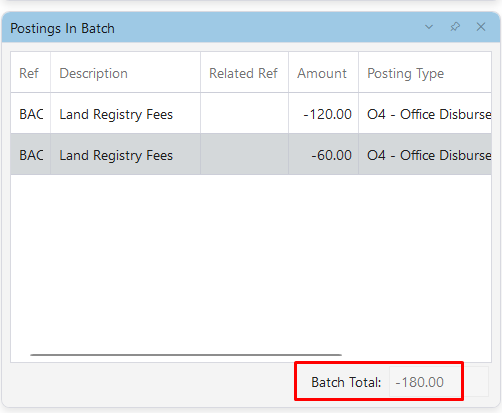The width and height of the screenshot is (502, 413).
Task: Pin the Postings In Batch panel
Action: 455,27
